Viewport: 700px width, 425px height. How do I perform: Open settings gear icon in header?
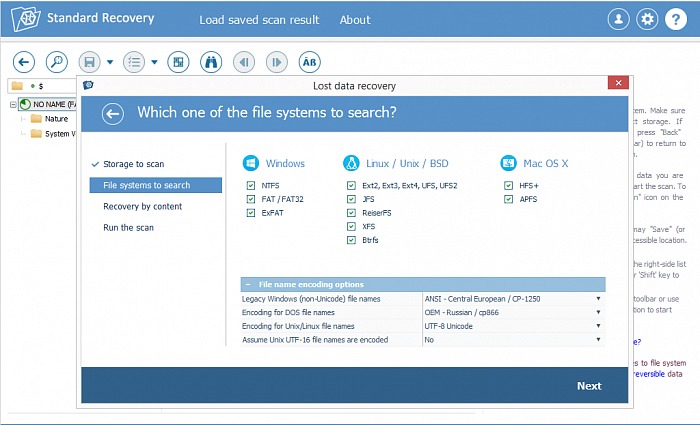[x=647, y=19]
